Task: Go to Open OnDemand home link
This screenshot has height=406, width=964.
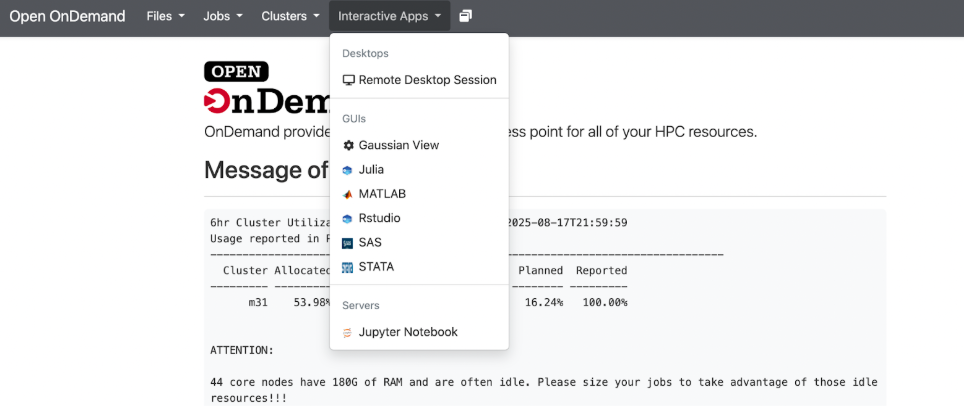Action: pos(67,16)
